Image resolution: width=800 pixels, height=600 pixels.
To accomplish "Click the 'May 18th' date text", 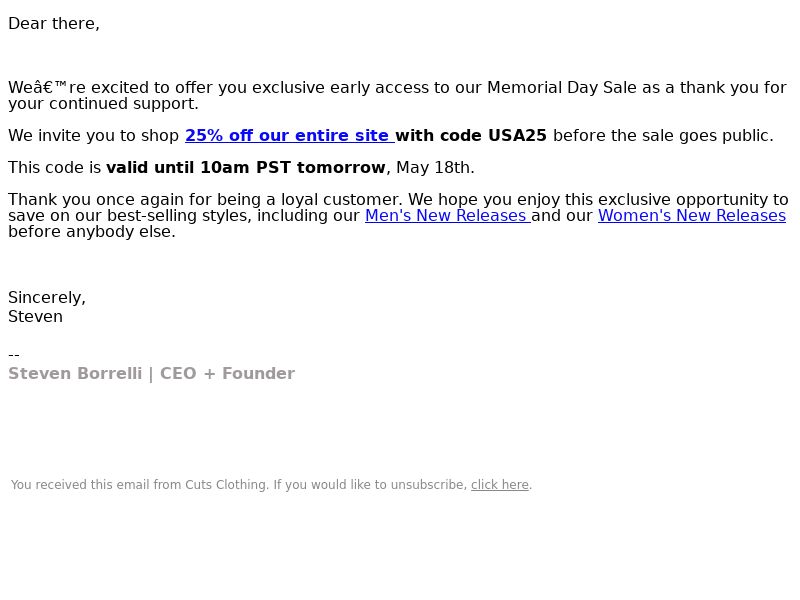I will [433, 168].
